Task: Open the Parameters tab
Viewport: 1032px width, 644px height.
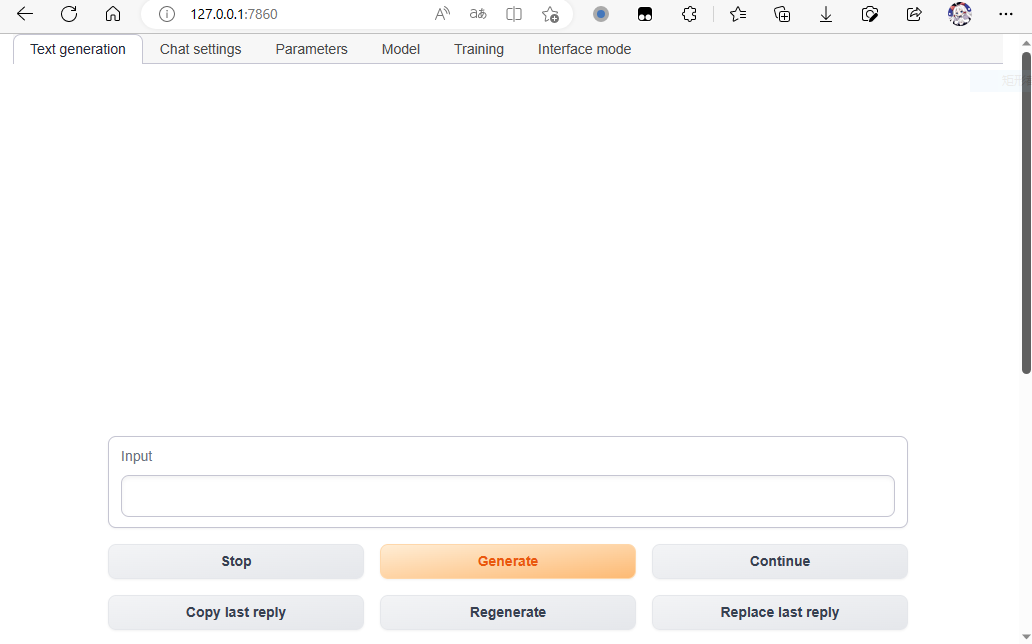Action: (311, 49)
